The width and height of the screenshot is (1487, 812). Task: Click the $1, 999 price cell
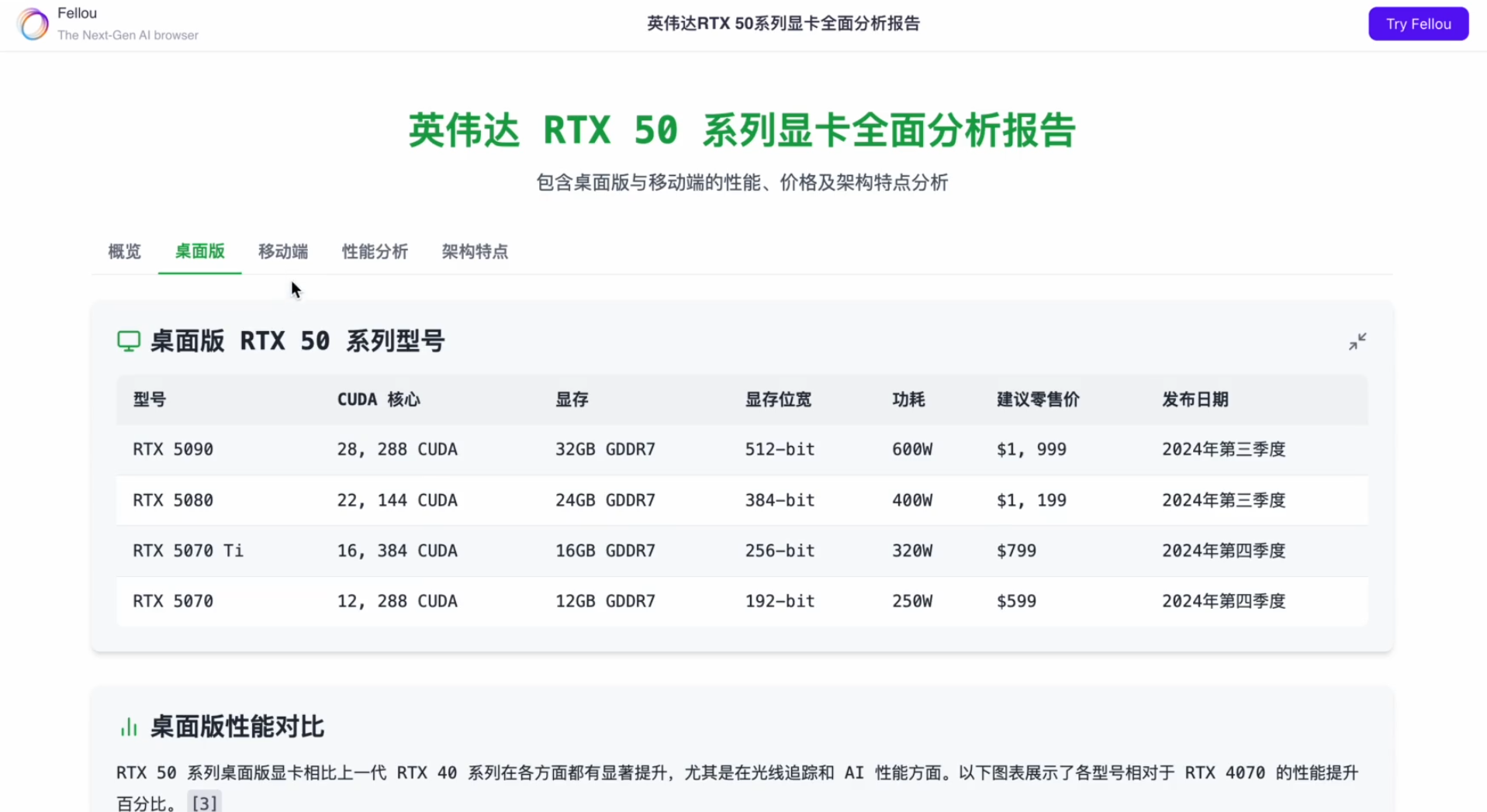(1031, 450)
